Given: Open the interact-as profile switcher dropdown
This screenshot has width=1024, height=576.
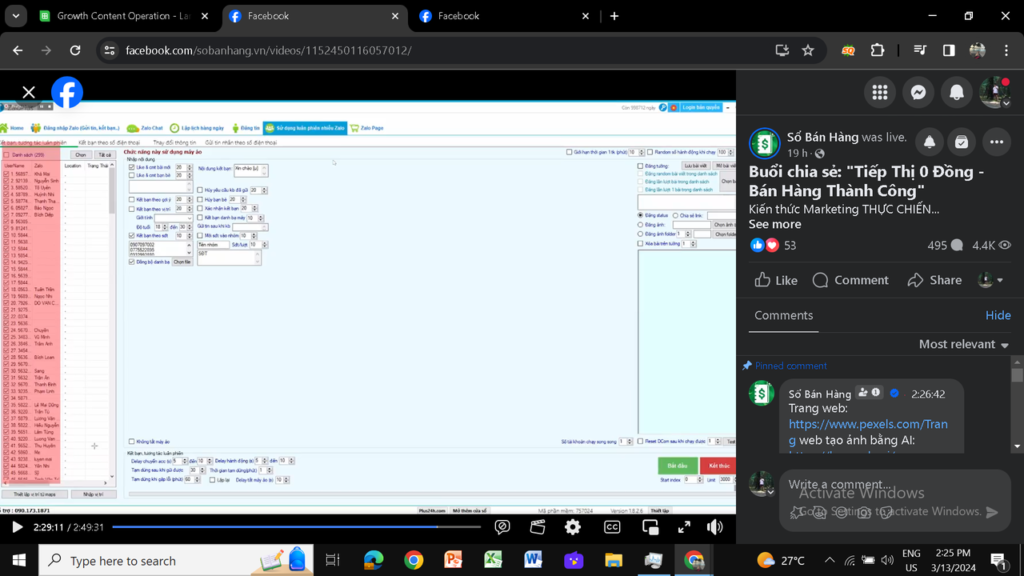Looking at the screenshot, I should point(991,280).
